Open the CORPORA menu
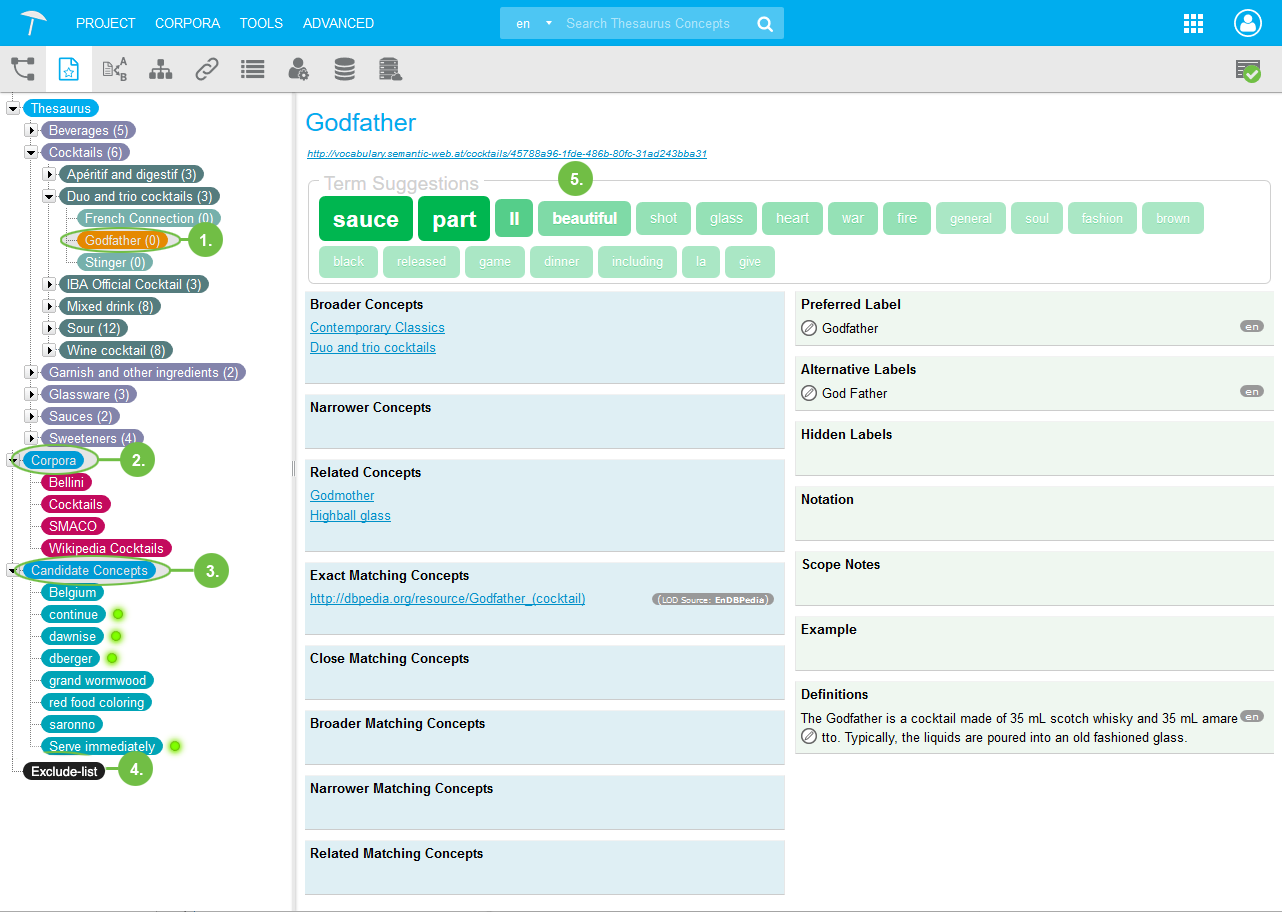The image size is (1282, 912). (x=187, y=23)
